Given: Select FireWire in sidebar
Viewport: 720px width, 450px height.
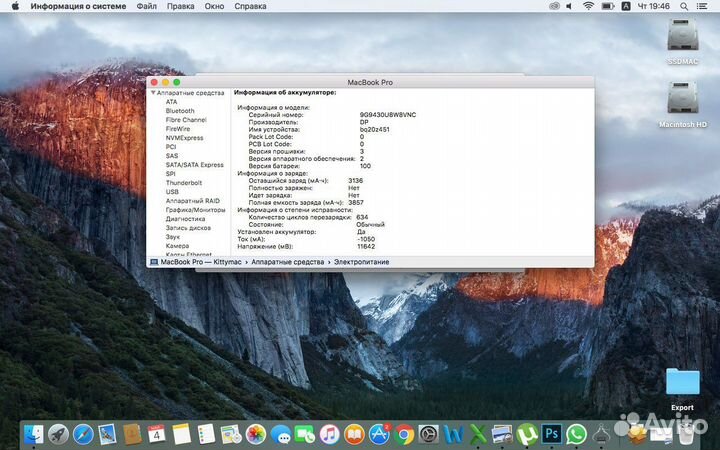Looking at the screenshot, I should pyautogui.click(x=178, y=129).
